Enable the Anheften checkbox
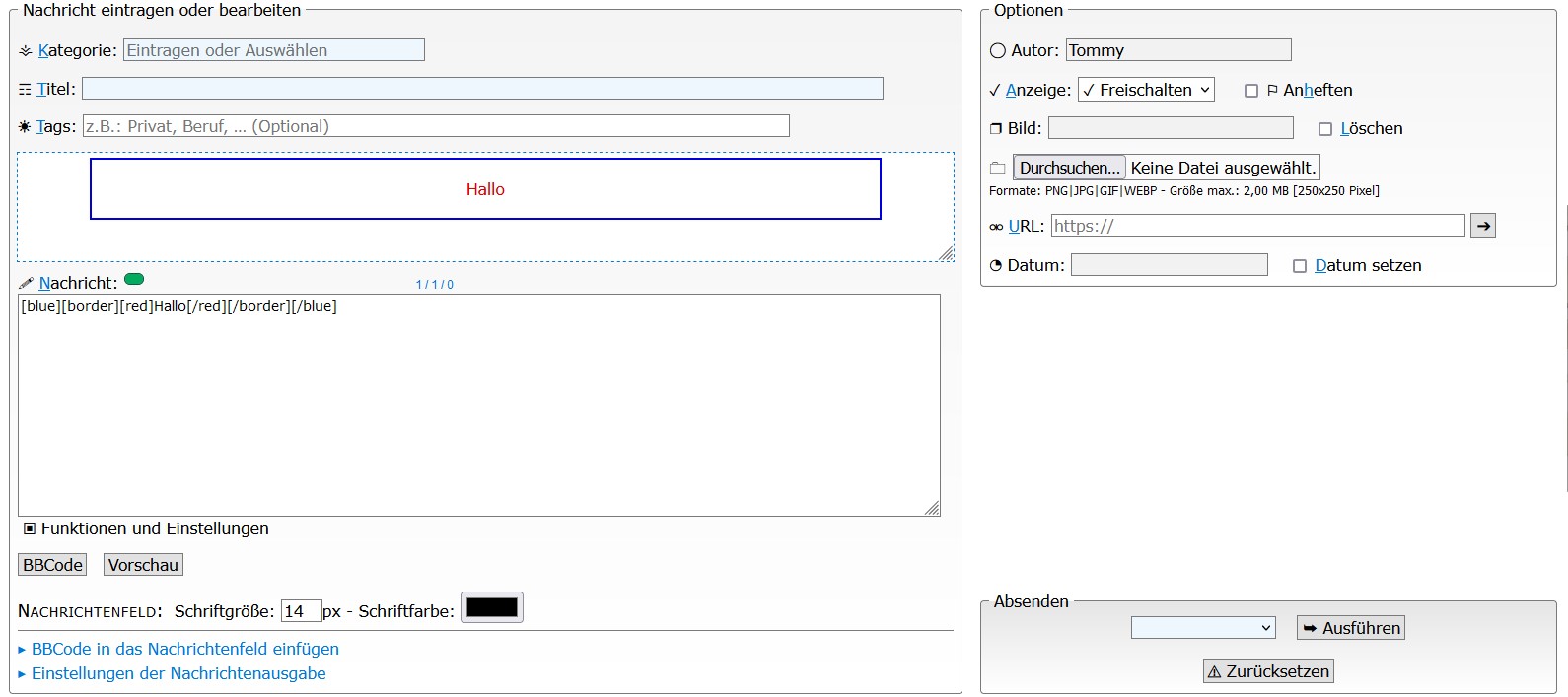Image resolution: width=1568 pixels, height=697 pixels. (x=1251, y=91)
